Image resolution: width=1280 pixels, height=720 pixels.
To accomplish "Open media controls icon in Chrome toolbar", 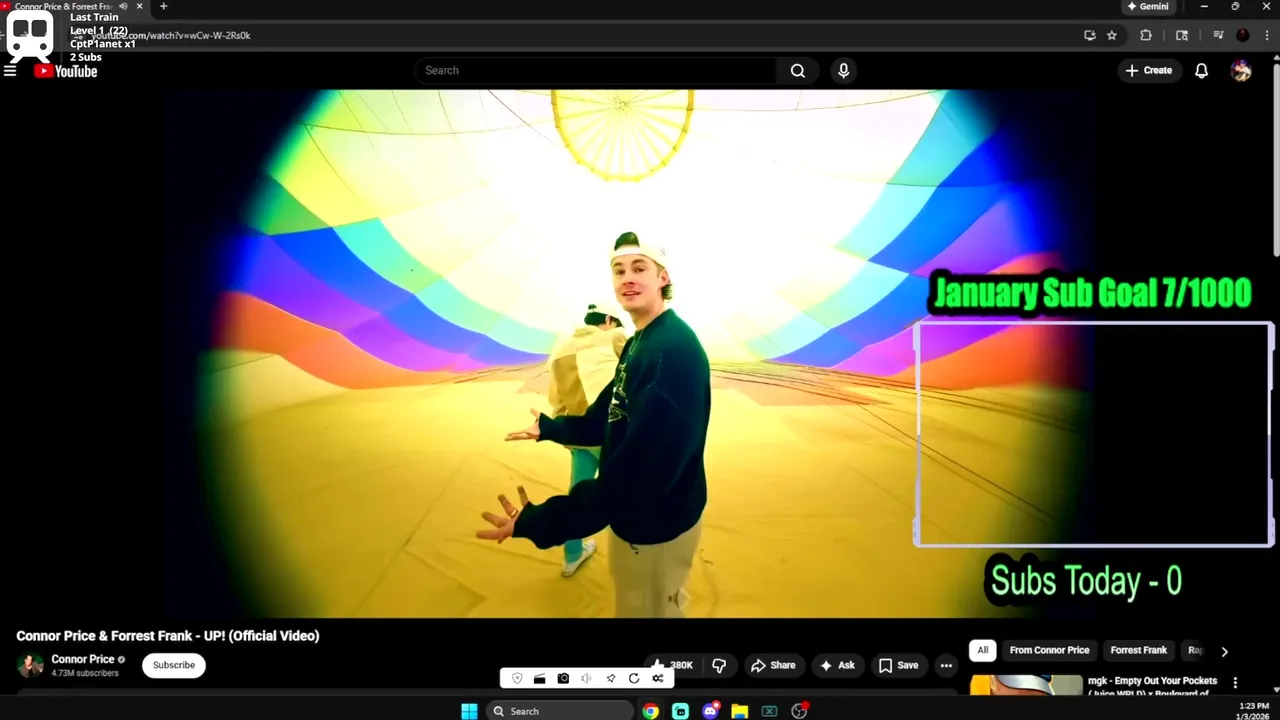I will point(1218,35).
